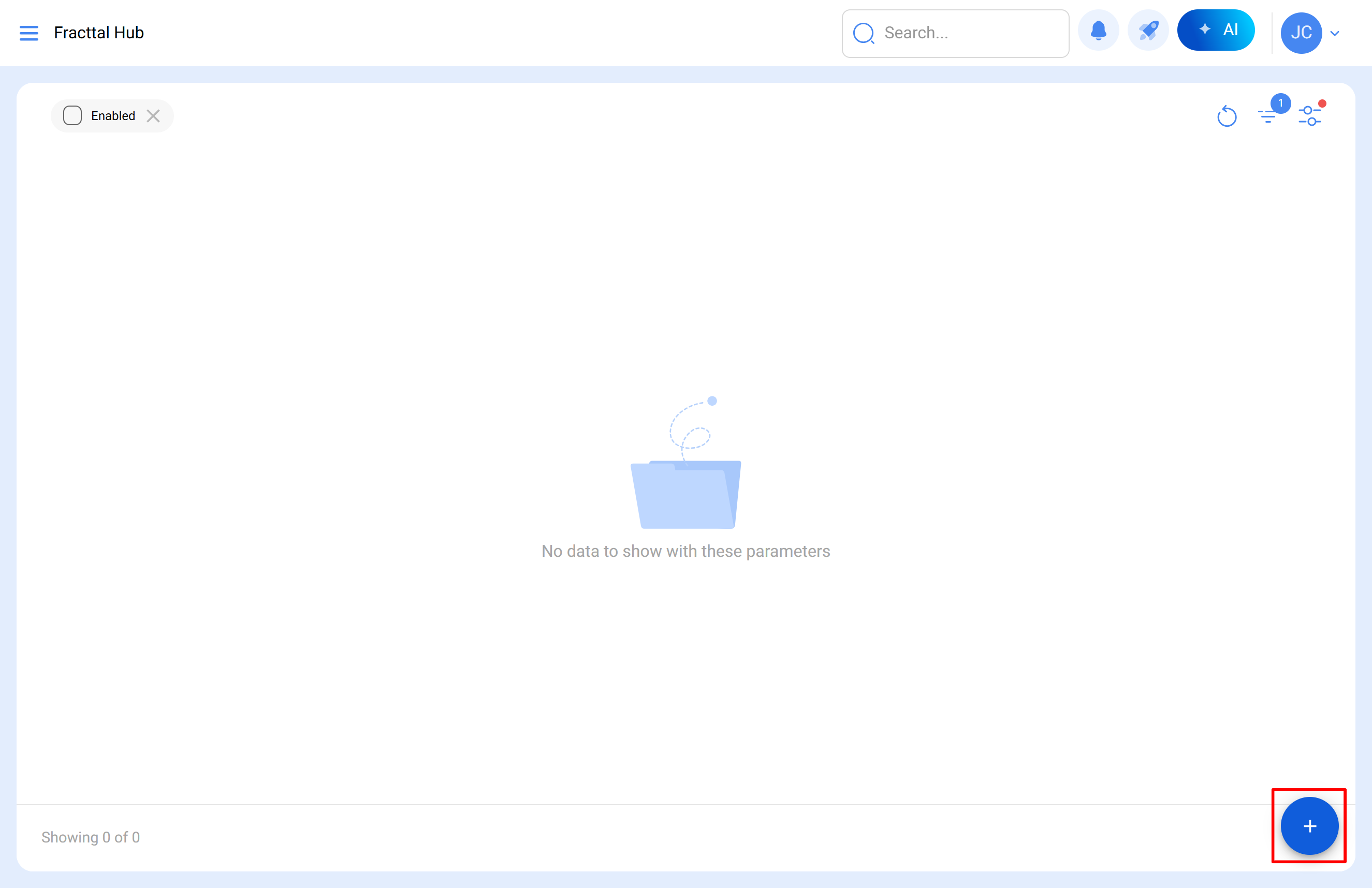Open the rocket quick-start icon
Viewport: 1372px width, 888px height.
pos(1148,31)
